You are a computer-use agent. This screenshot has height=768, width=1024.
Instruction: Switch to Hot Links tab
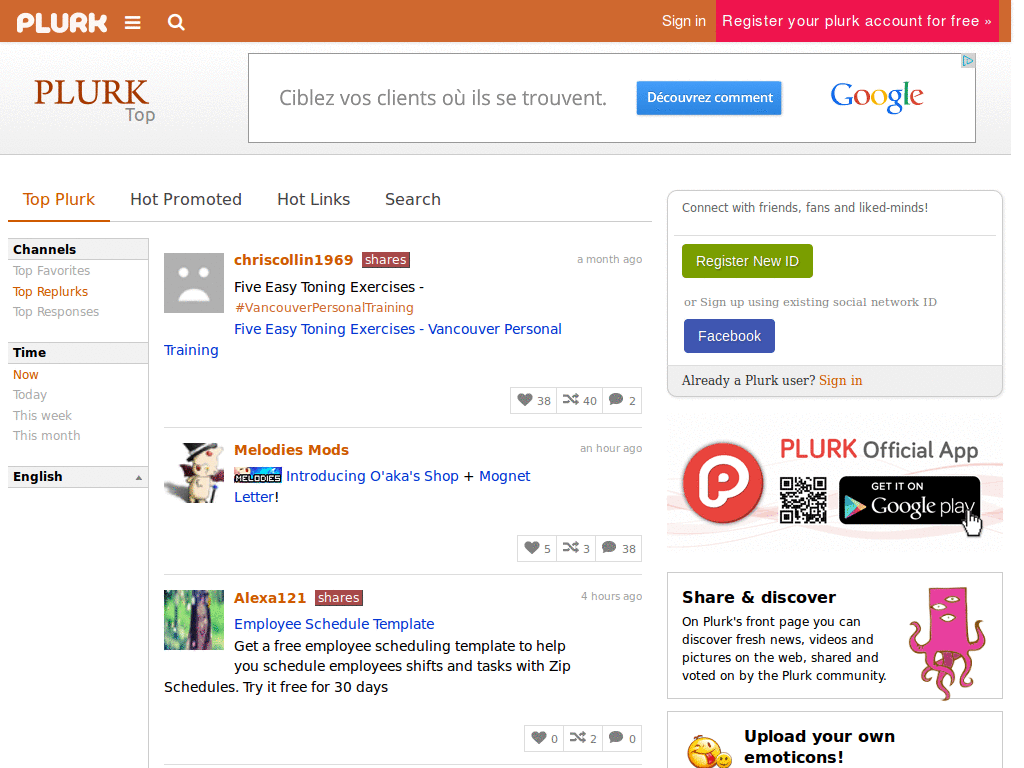tap(313, 199)
